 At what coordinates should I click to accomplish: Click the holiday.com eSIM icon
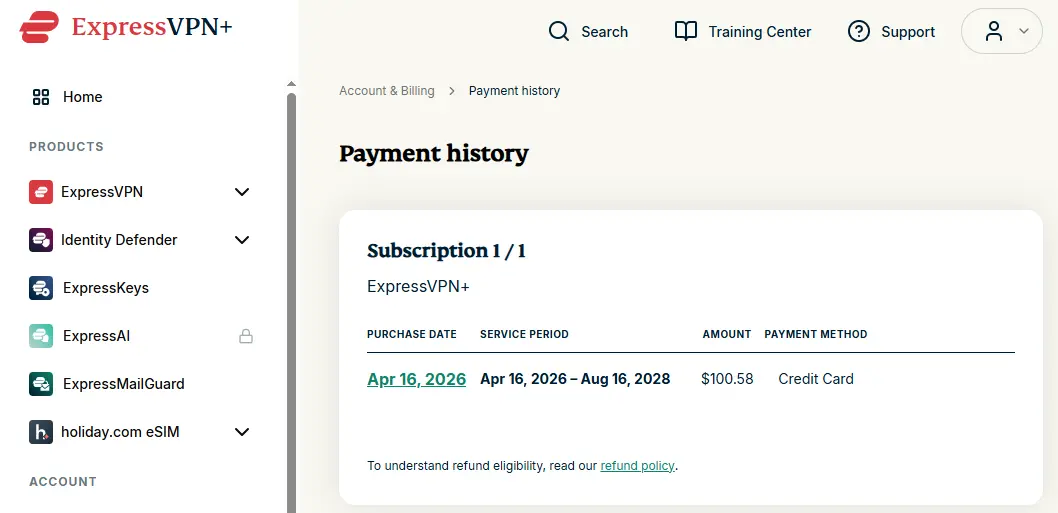41,432
